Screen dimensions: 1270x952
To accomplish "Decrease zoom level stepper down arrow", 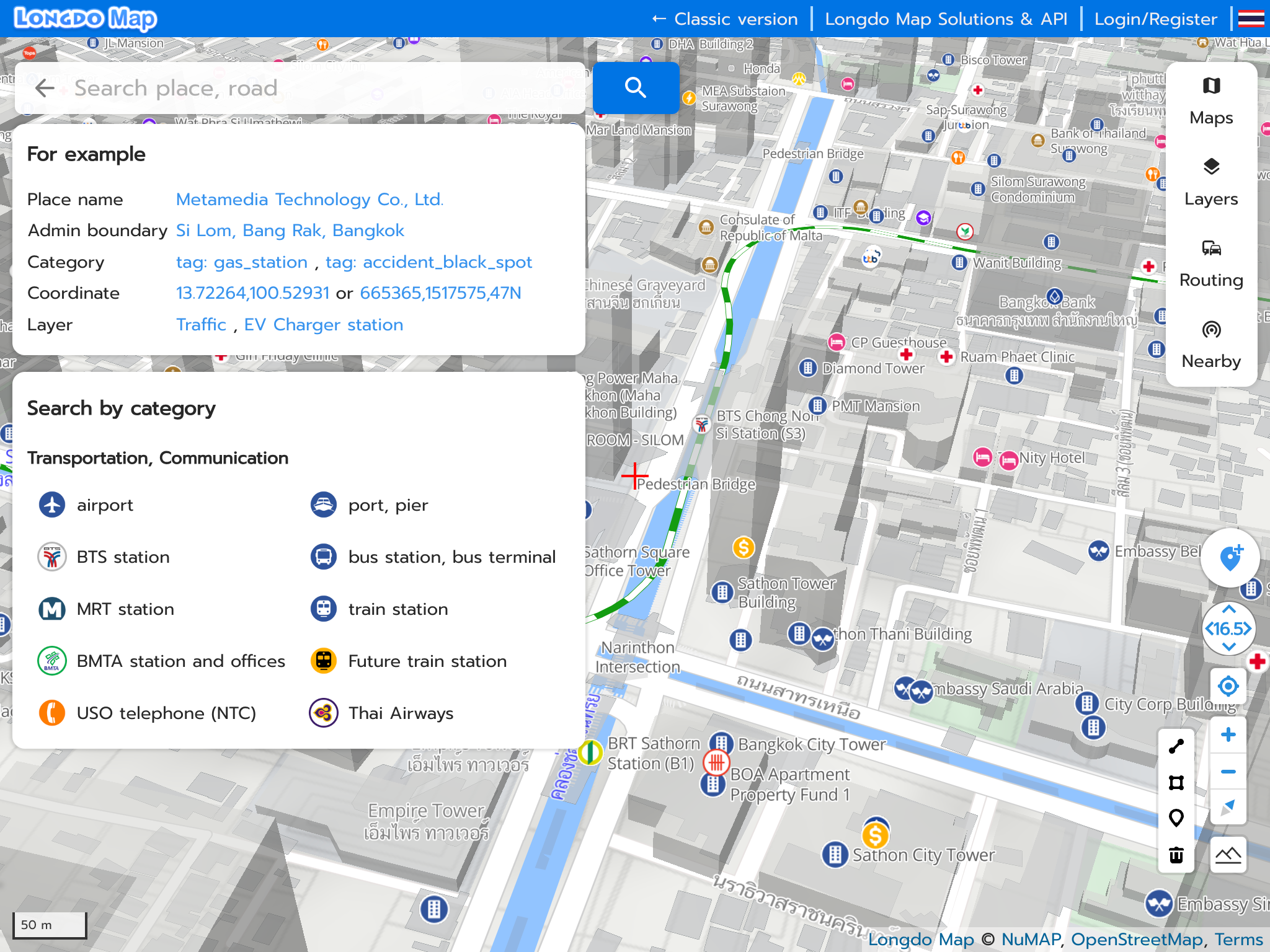I will click(1228, 648).
